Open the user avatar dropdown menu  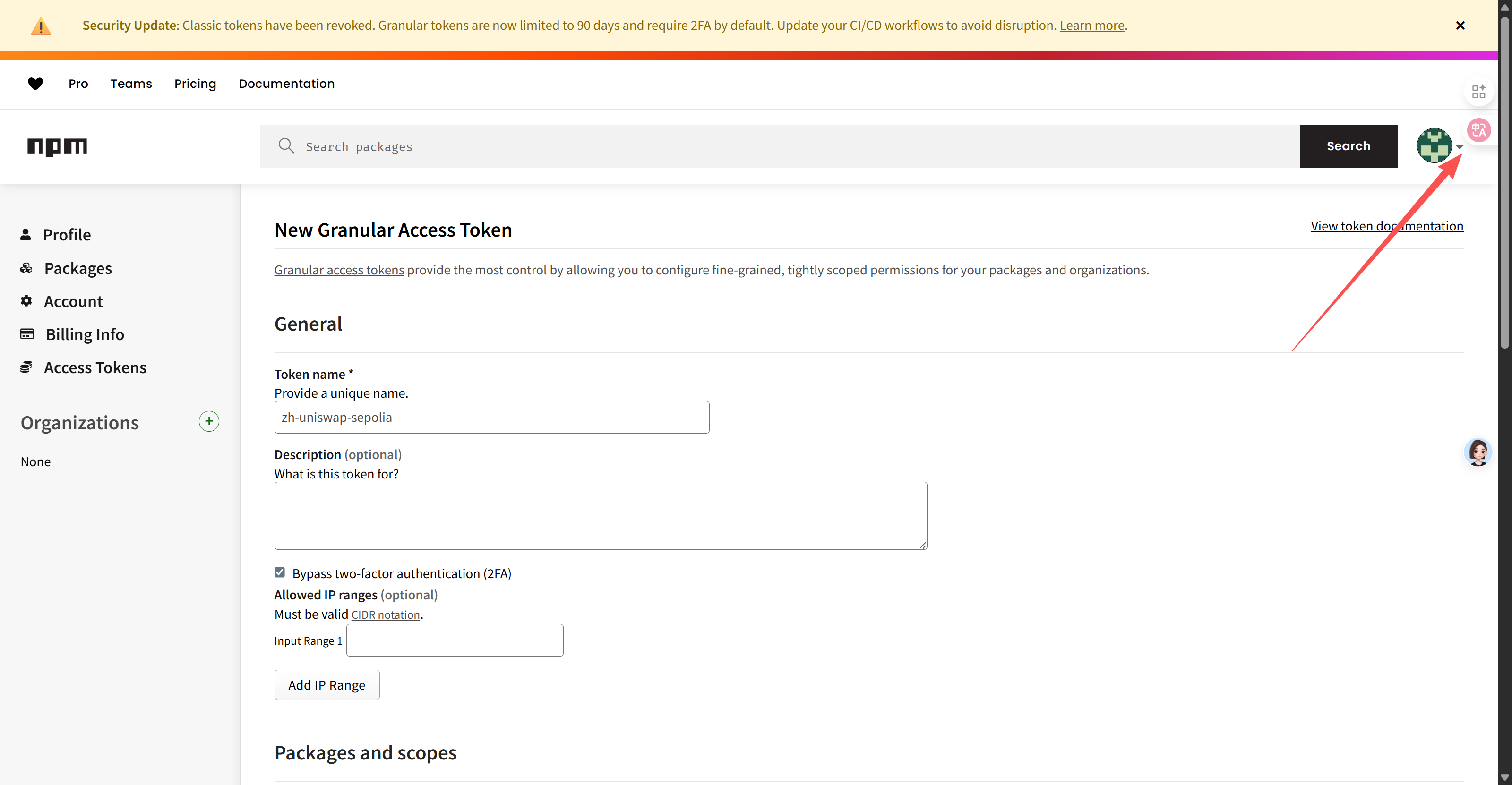click(1434, 146)
